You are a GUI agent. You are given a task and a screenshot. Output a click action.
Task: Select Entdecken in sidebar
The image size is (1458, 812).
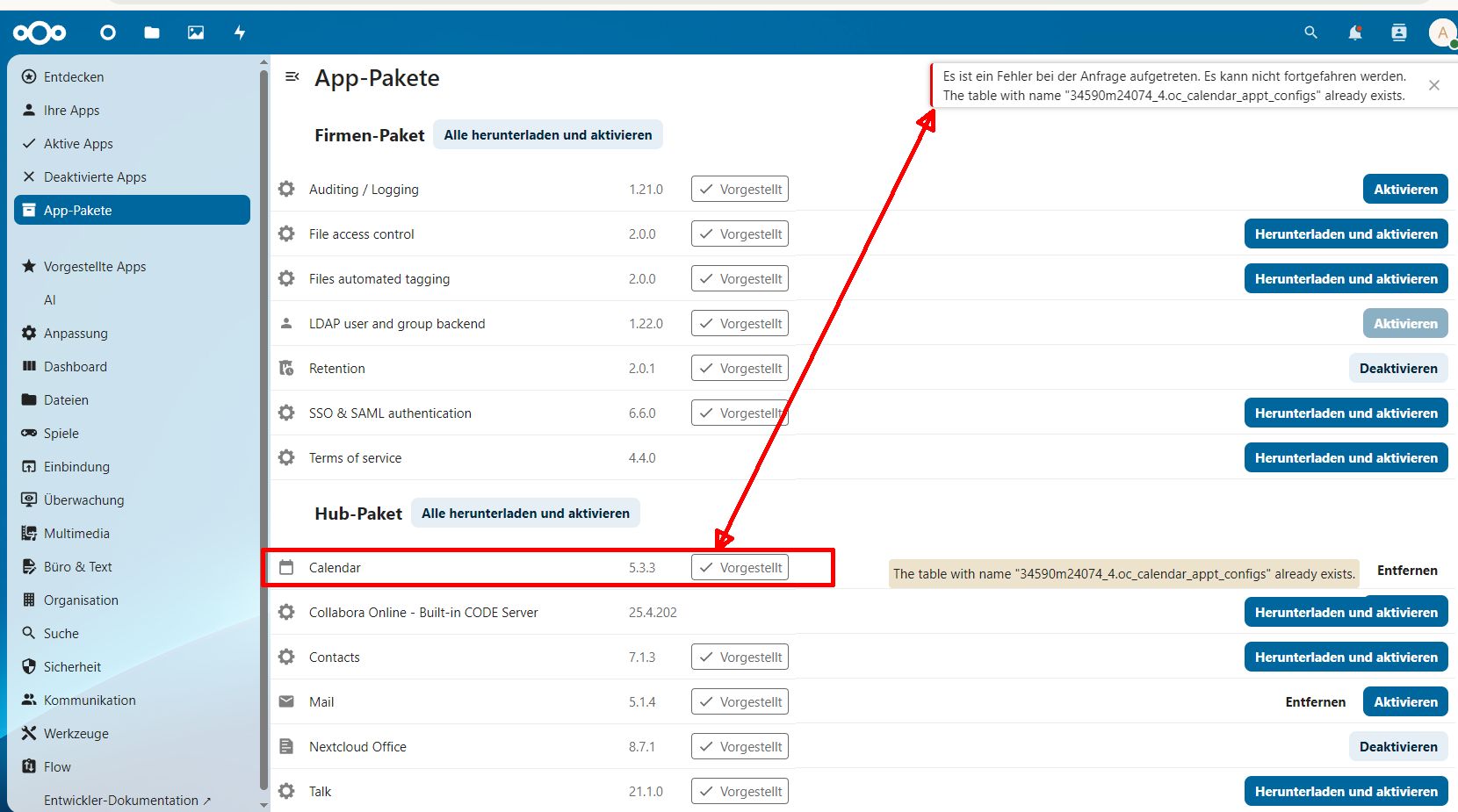(x=132, y=77)
